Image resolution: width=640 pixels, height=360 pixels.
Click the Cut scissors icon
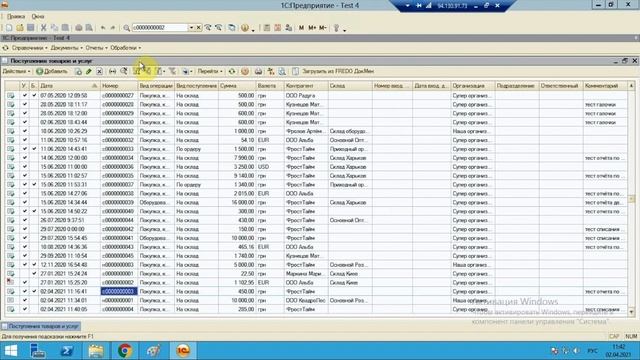pos(43,28)
